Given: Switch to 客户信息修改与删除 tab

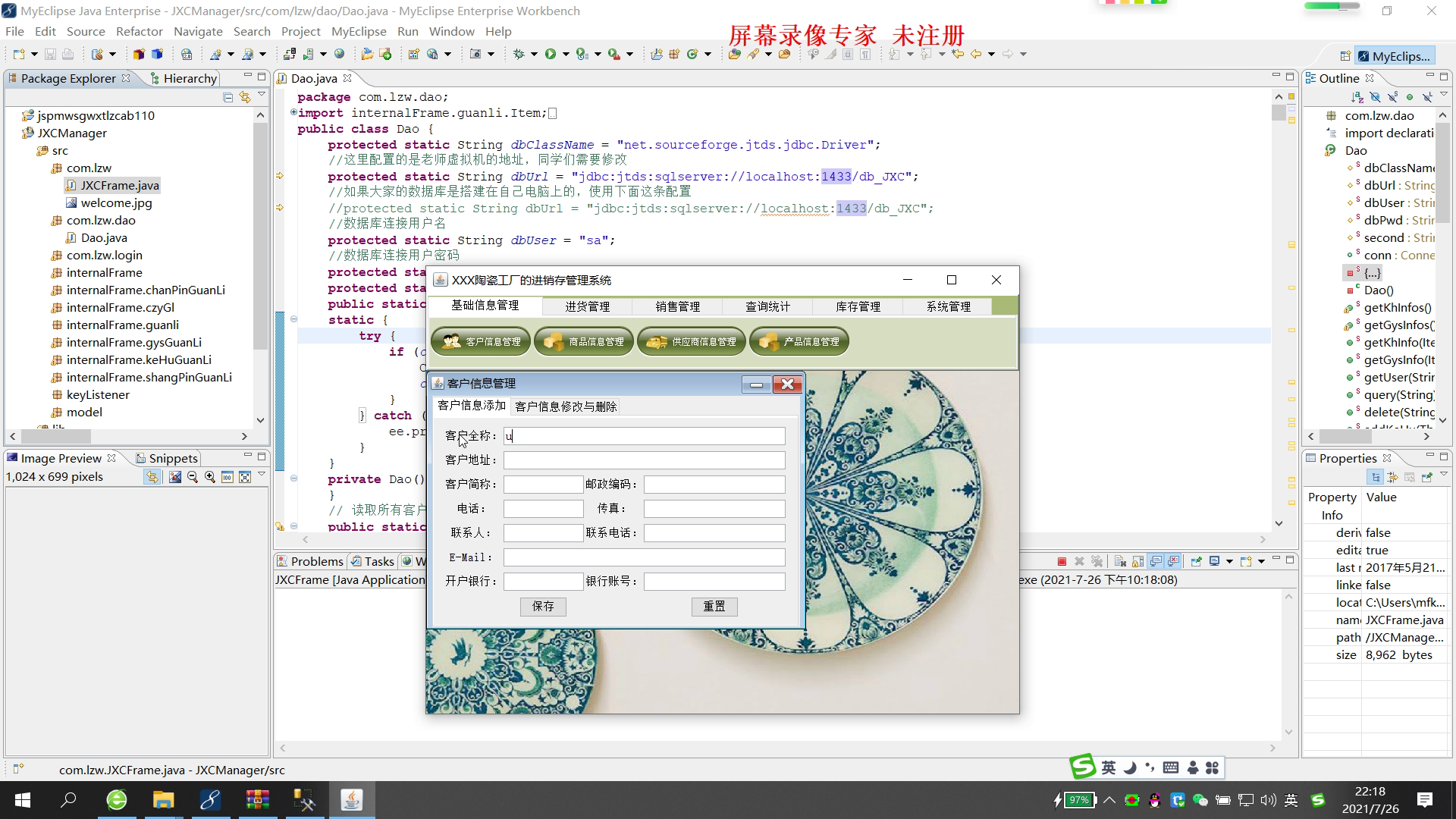Looking at the screenshot, I should [566, 406].
